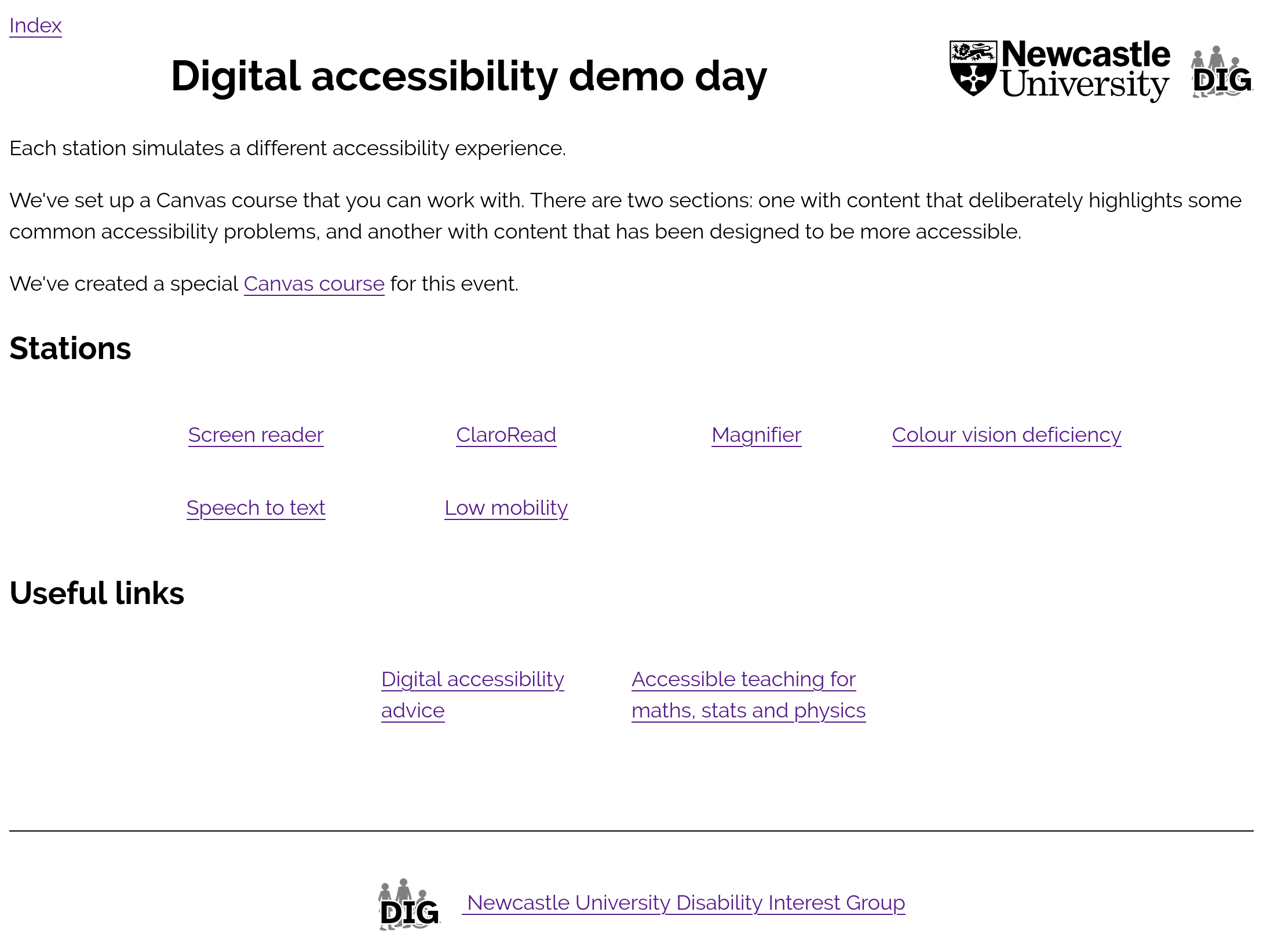The width and height of the screenshot is (1263, 952).
Task: Select the Magnifier station link
Action: (756, 435)
